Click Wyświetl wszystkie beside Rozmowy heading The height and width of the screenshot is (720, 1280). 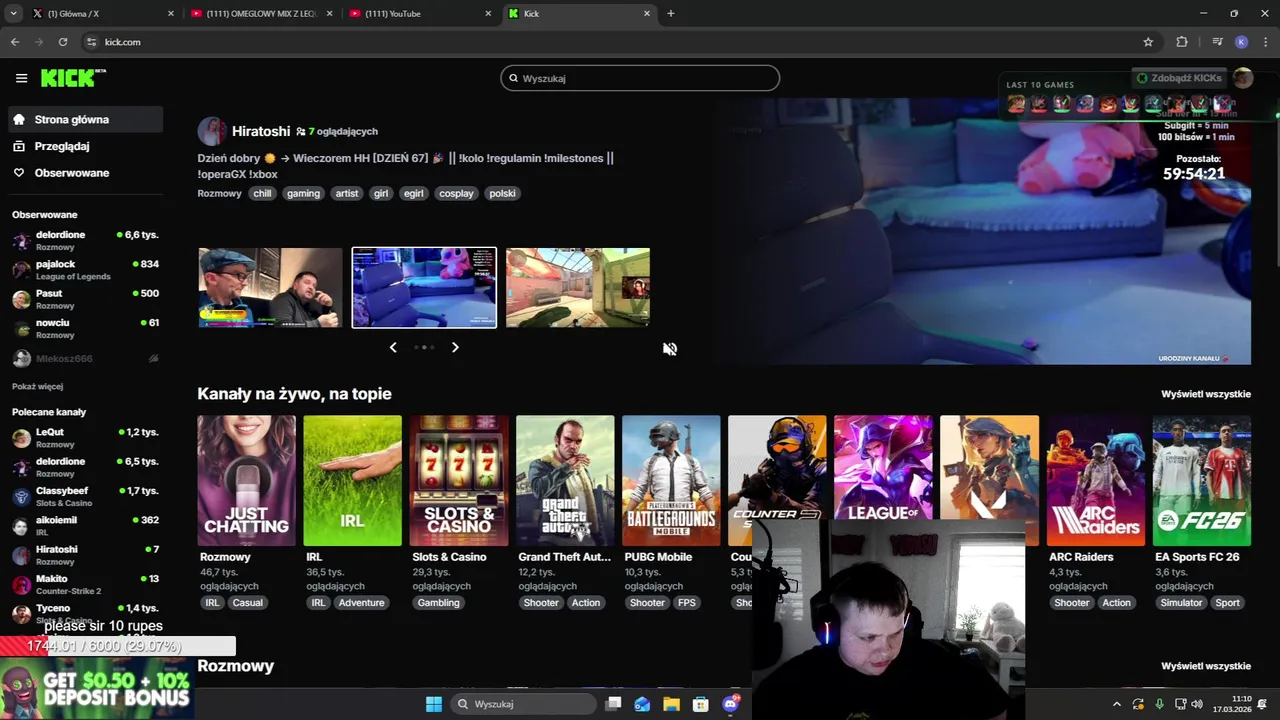[1206, 666]
